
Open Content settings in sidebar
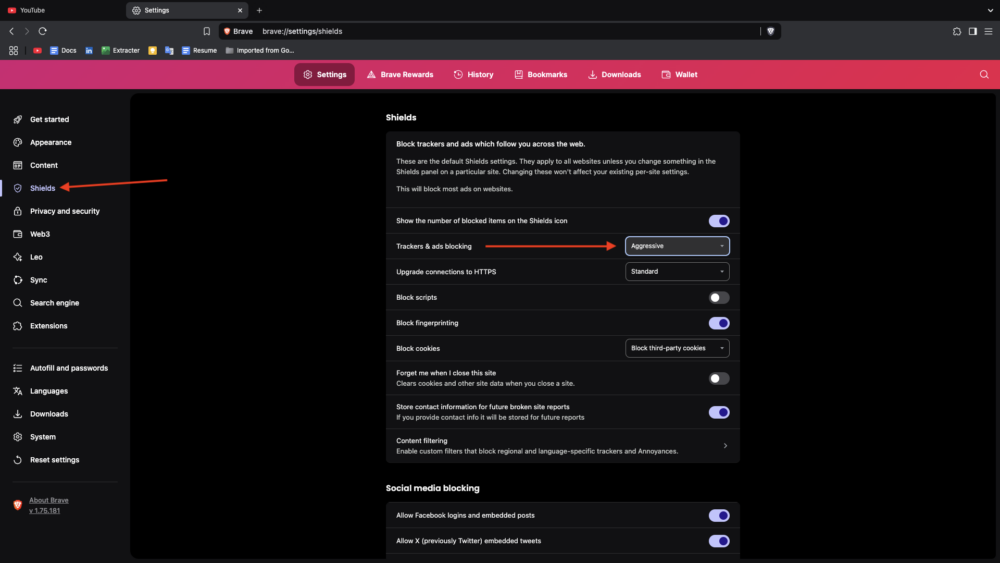coord(36,165)
